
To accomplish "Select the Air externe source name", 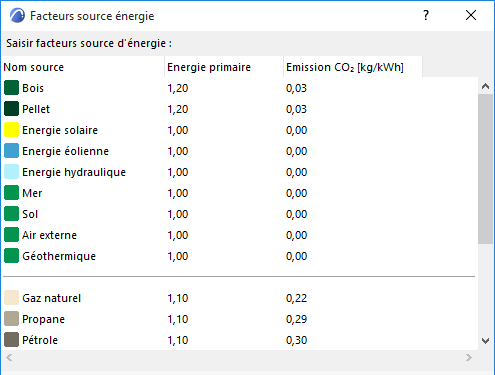I will tap(50, 235).
